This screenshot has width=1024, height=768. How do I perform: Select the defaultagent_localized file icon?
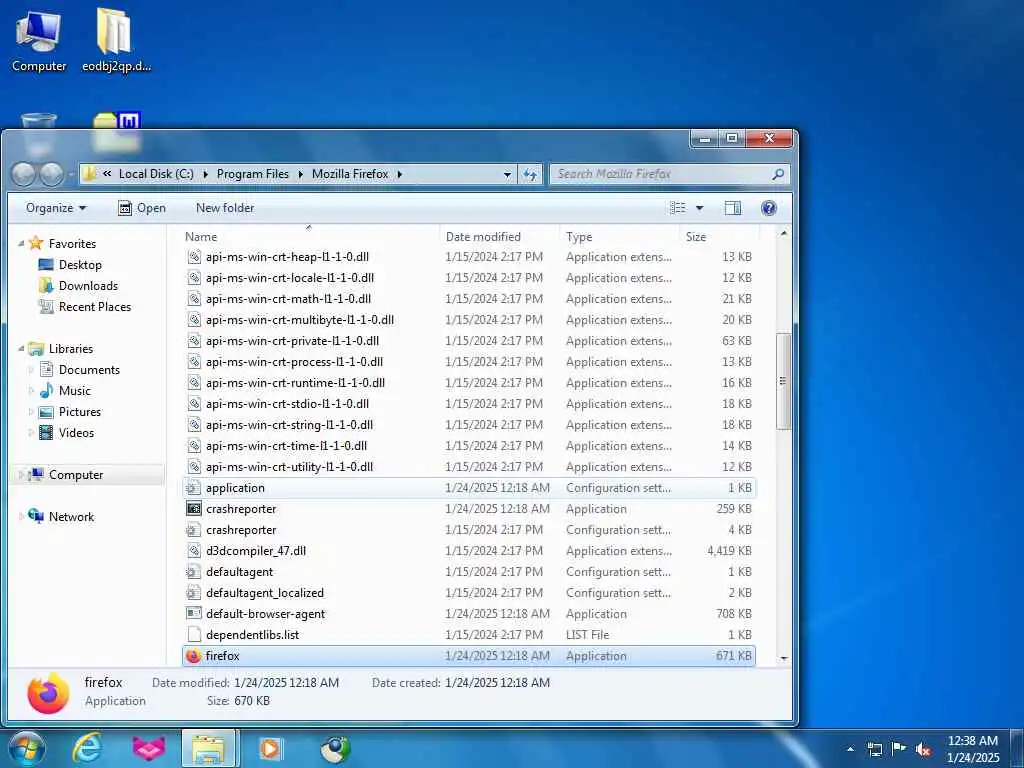[193, 593]
